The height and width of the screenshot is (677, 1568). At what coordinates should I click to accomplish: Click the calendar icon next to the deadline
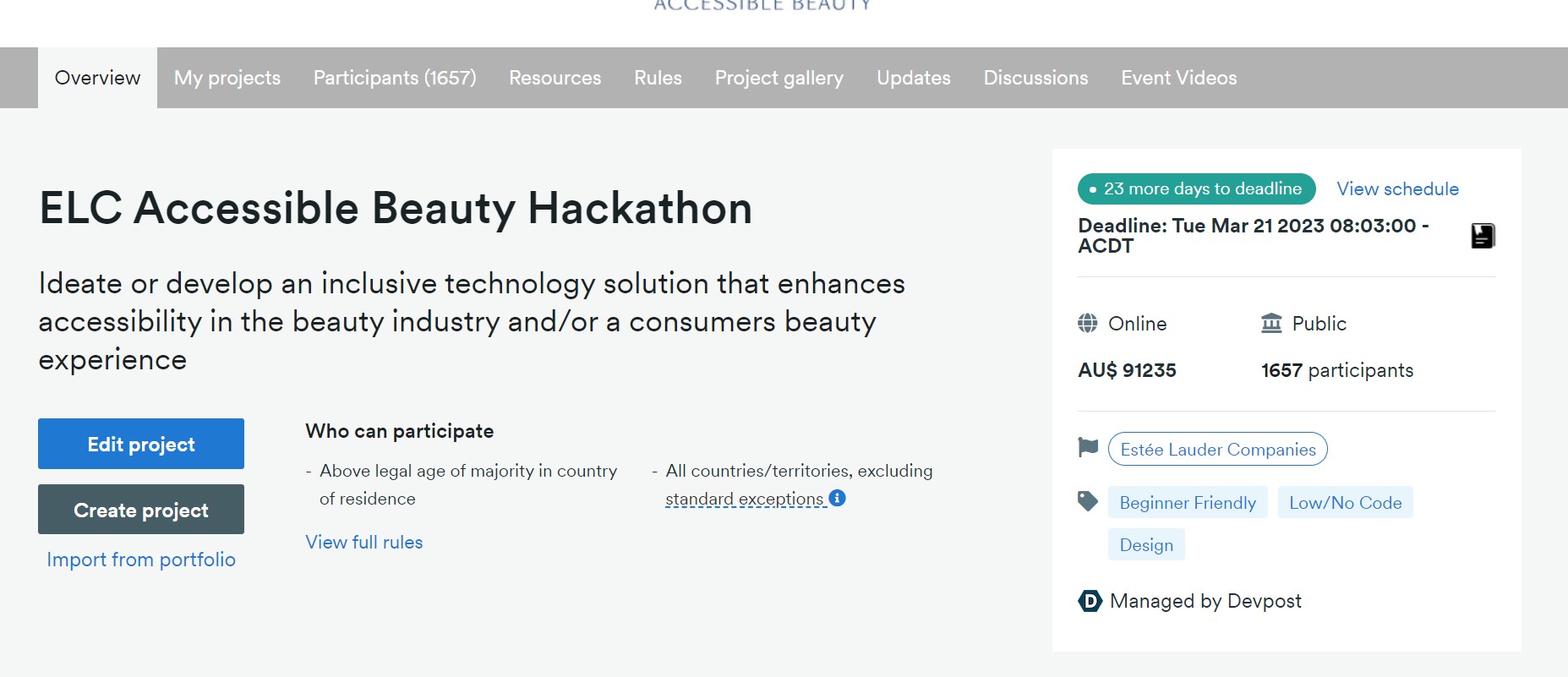[1483, 236]
